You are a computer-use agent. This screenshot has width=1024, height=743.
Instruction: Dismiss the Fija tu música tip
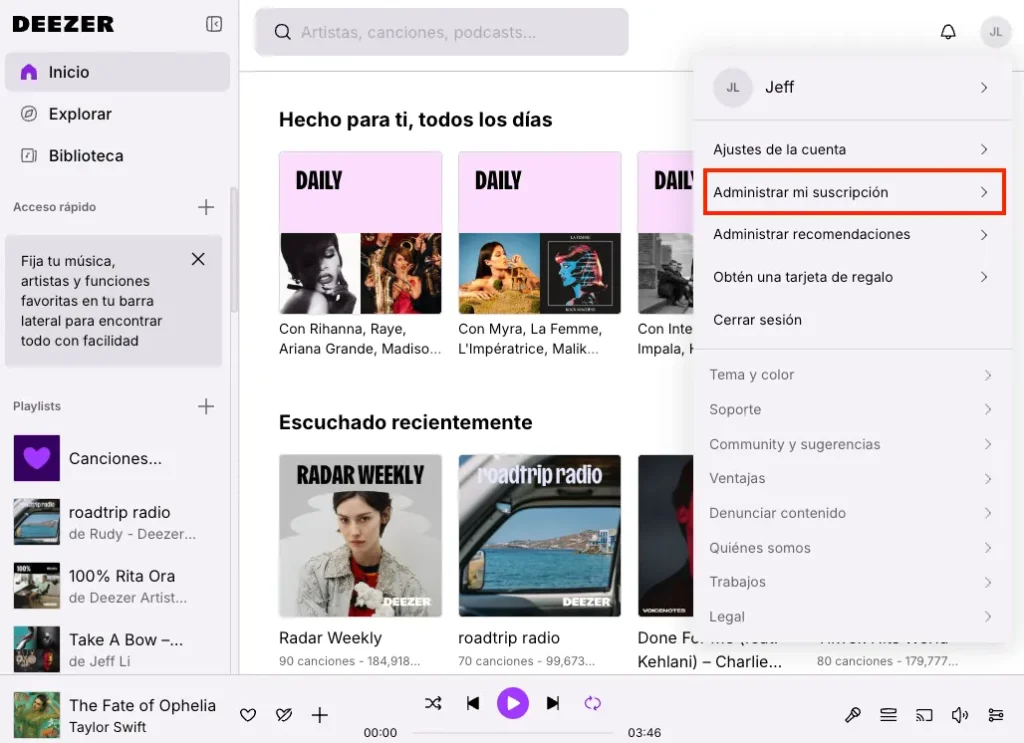pos(198,259)
